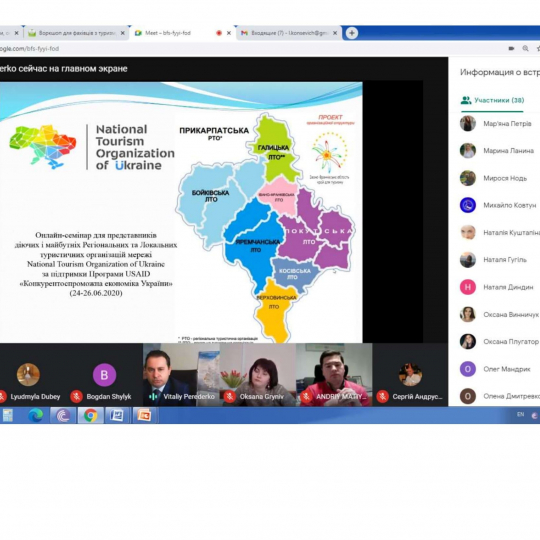Switch to the Gmail Входящие (7) tab

[289, 33]
